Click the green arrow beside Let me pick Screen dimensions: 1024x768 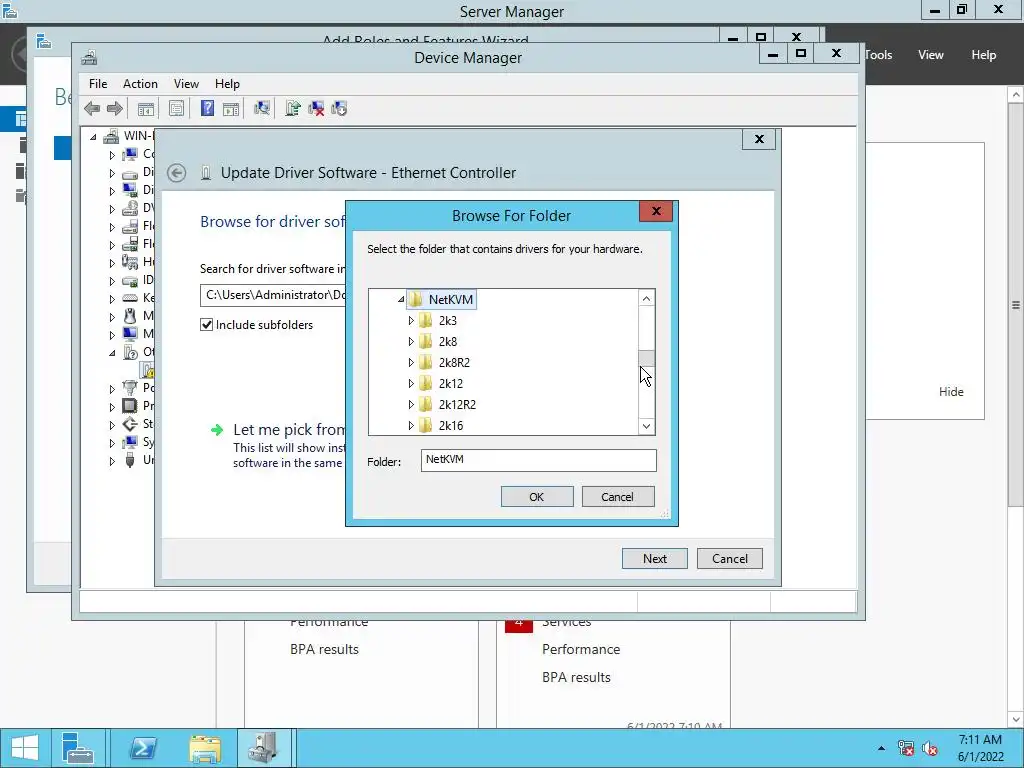[x=217, y=430]
